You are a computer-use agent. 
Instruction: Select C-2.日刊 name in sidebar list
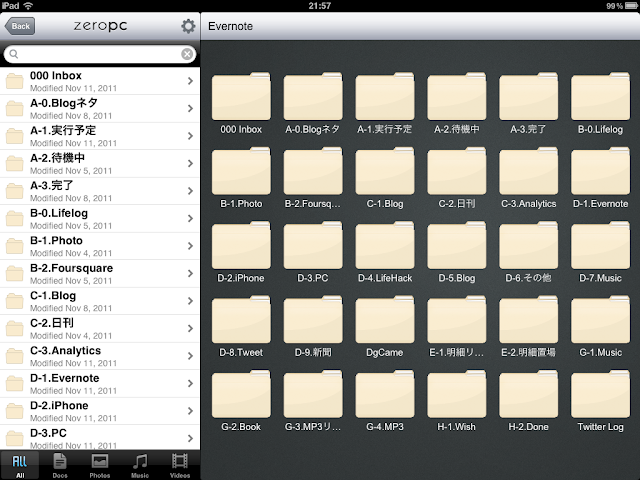click(52, 323)
